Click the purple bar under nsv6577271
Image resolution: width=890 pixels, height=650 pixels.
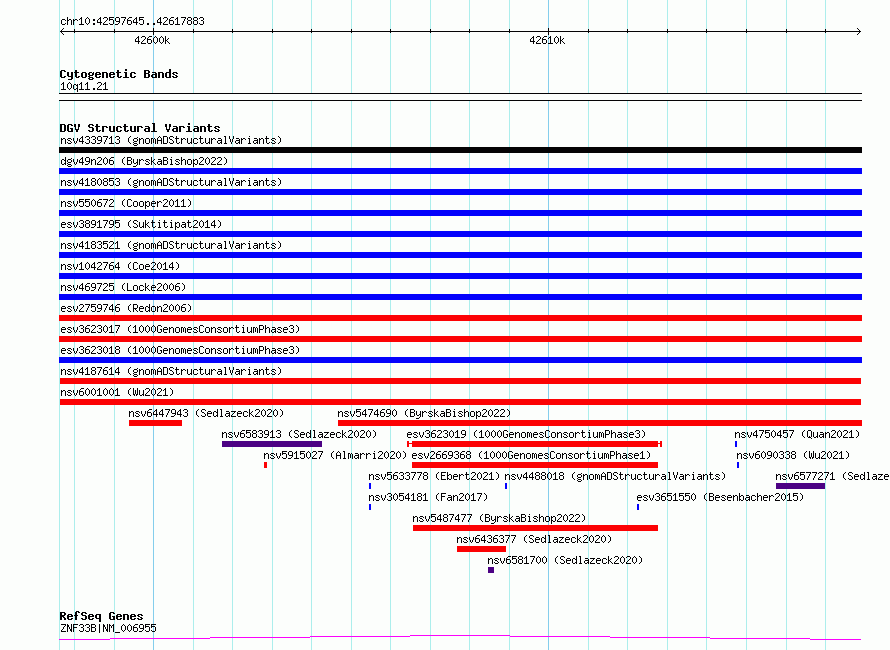point(800,486)
